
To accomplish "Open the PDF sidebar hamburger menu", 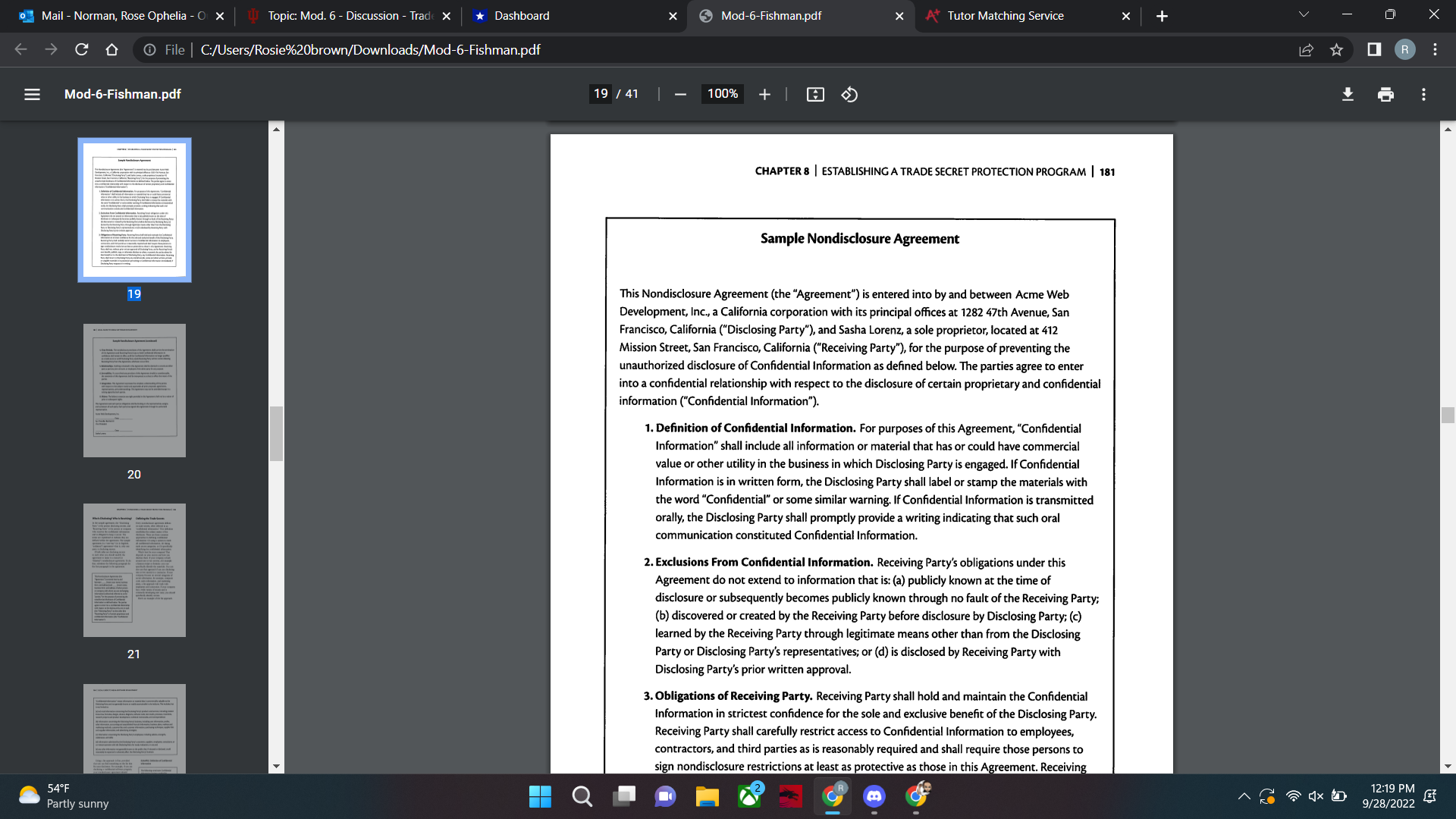I will 32,94.
